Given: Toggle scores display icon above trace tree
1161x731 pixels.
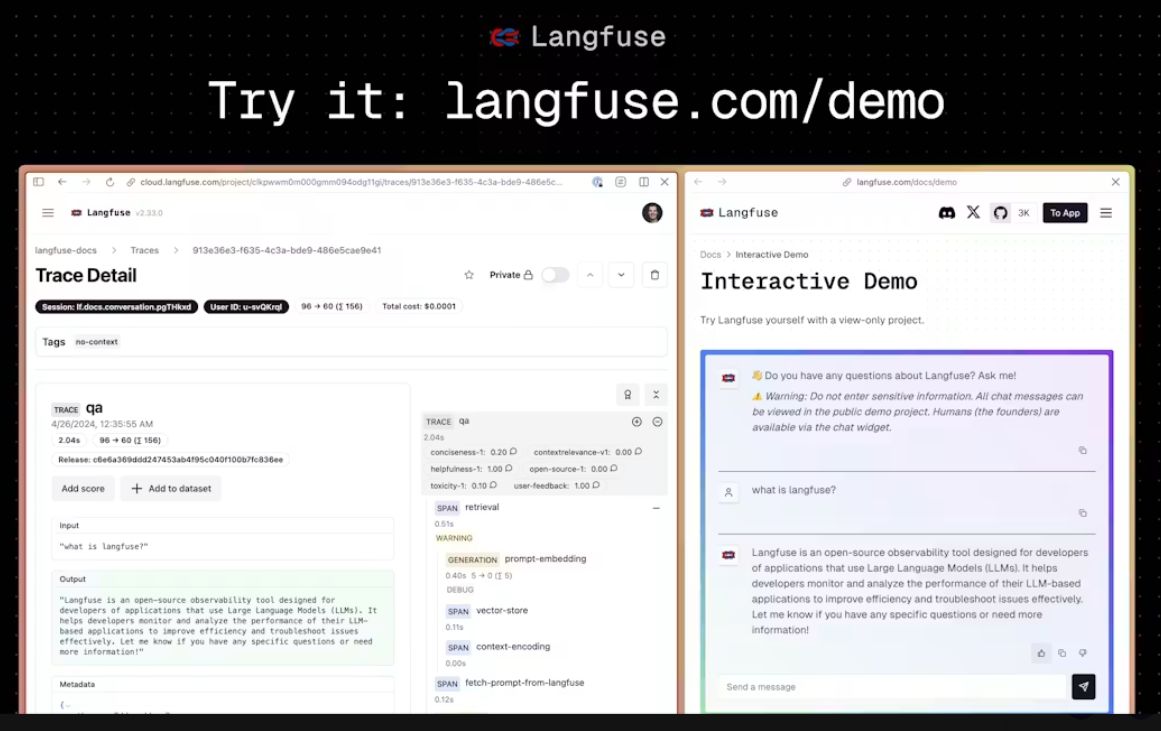Looking at the screenshot, I should tap(627, 395).
